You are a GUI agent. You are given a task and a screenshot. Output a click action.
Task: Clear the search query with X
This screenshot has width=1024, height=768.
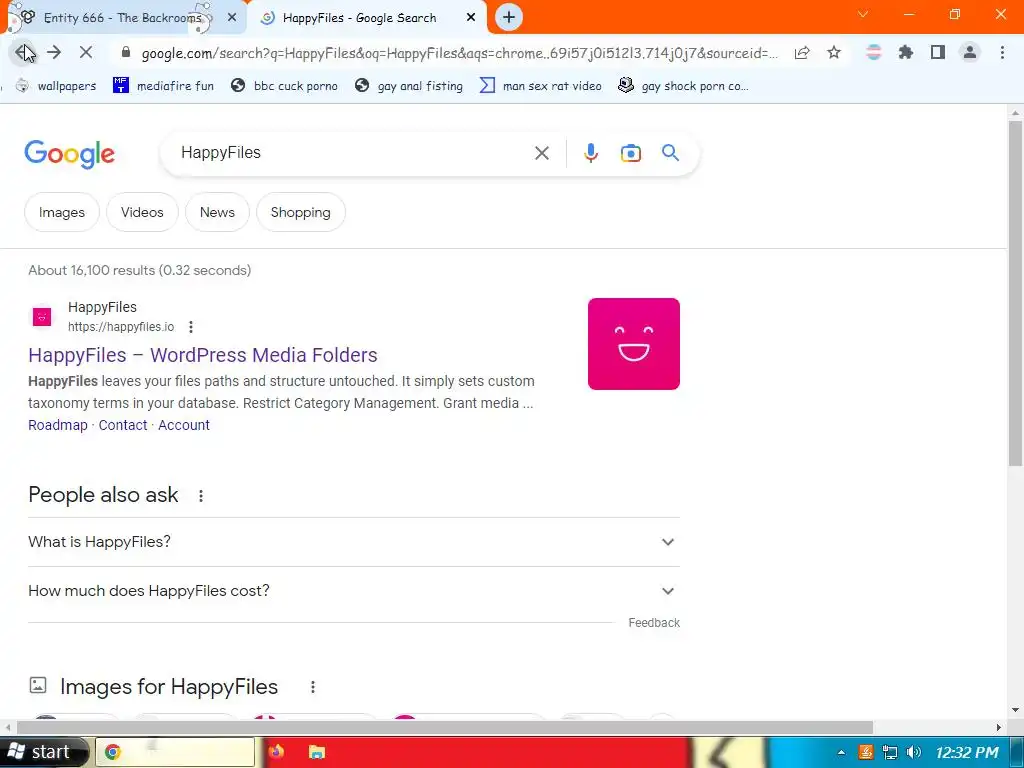click(x=541, y=153)
